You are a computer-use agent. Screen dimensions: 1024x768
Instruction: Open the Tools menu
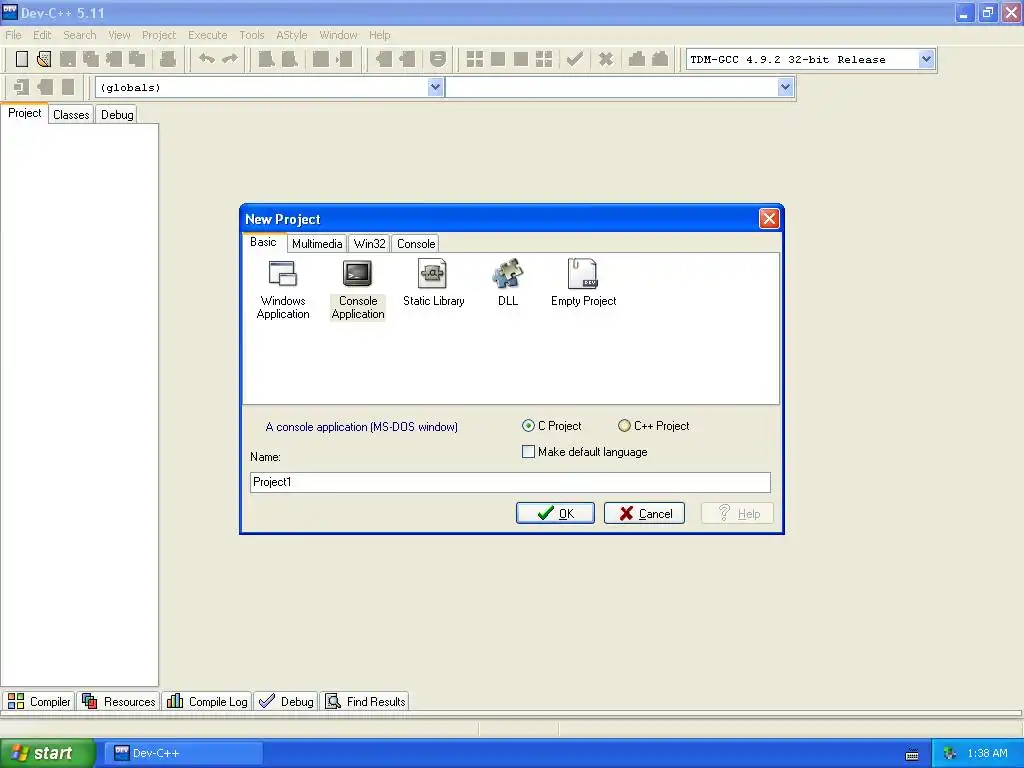point(251,35)
